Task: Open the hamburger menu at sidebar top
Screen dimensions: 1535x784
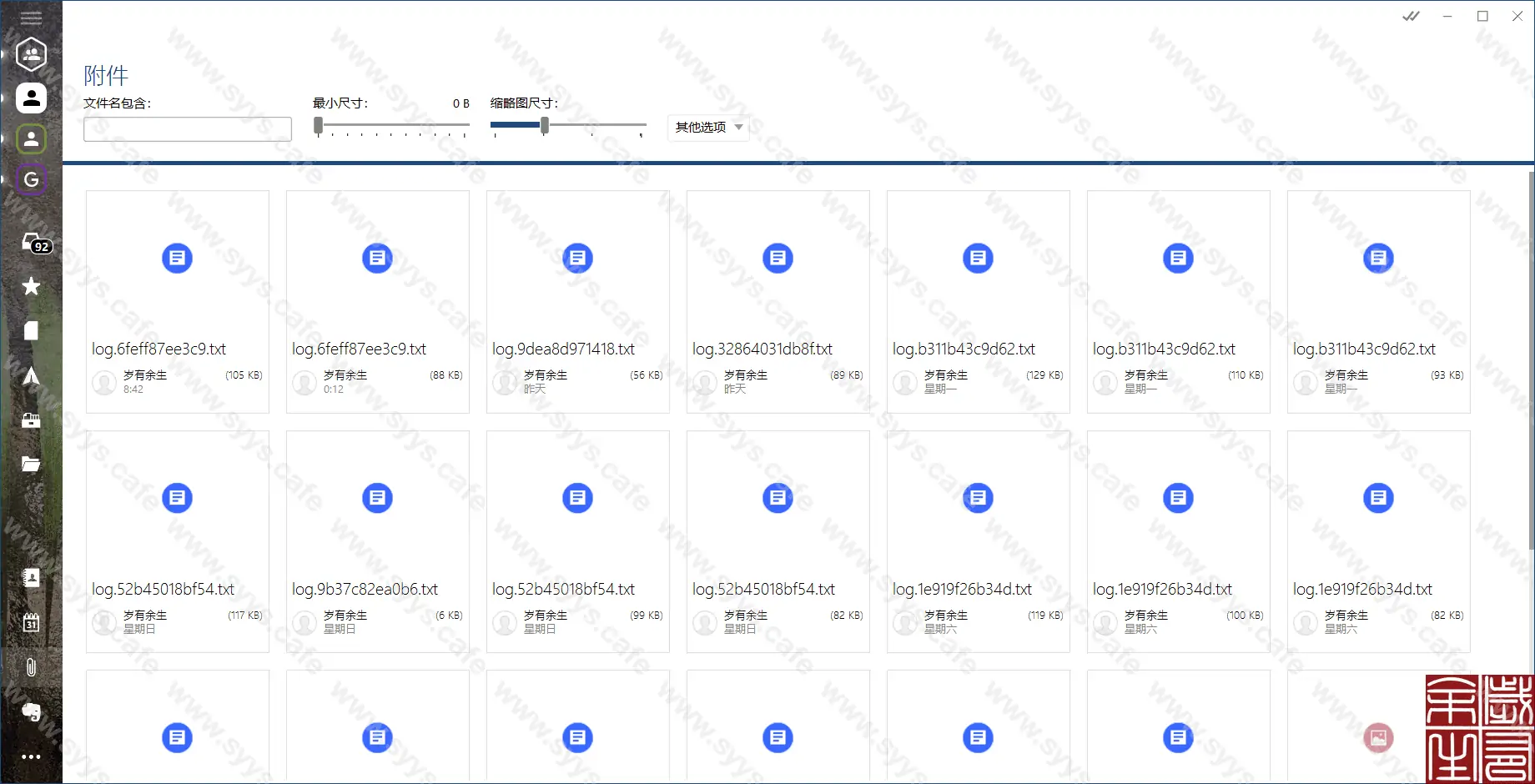Action: (x=31, y=17)
